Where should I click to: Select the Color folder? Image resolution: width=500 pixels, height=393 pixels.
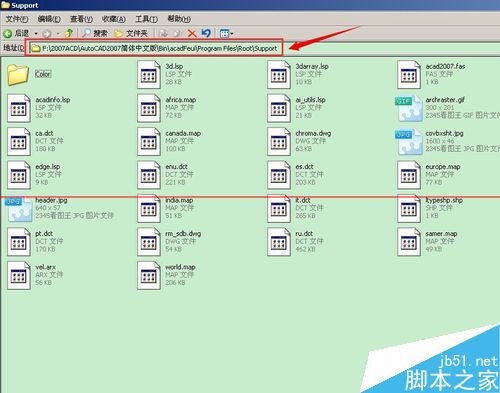tap(18, 74)
